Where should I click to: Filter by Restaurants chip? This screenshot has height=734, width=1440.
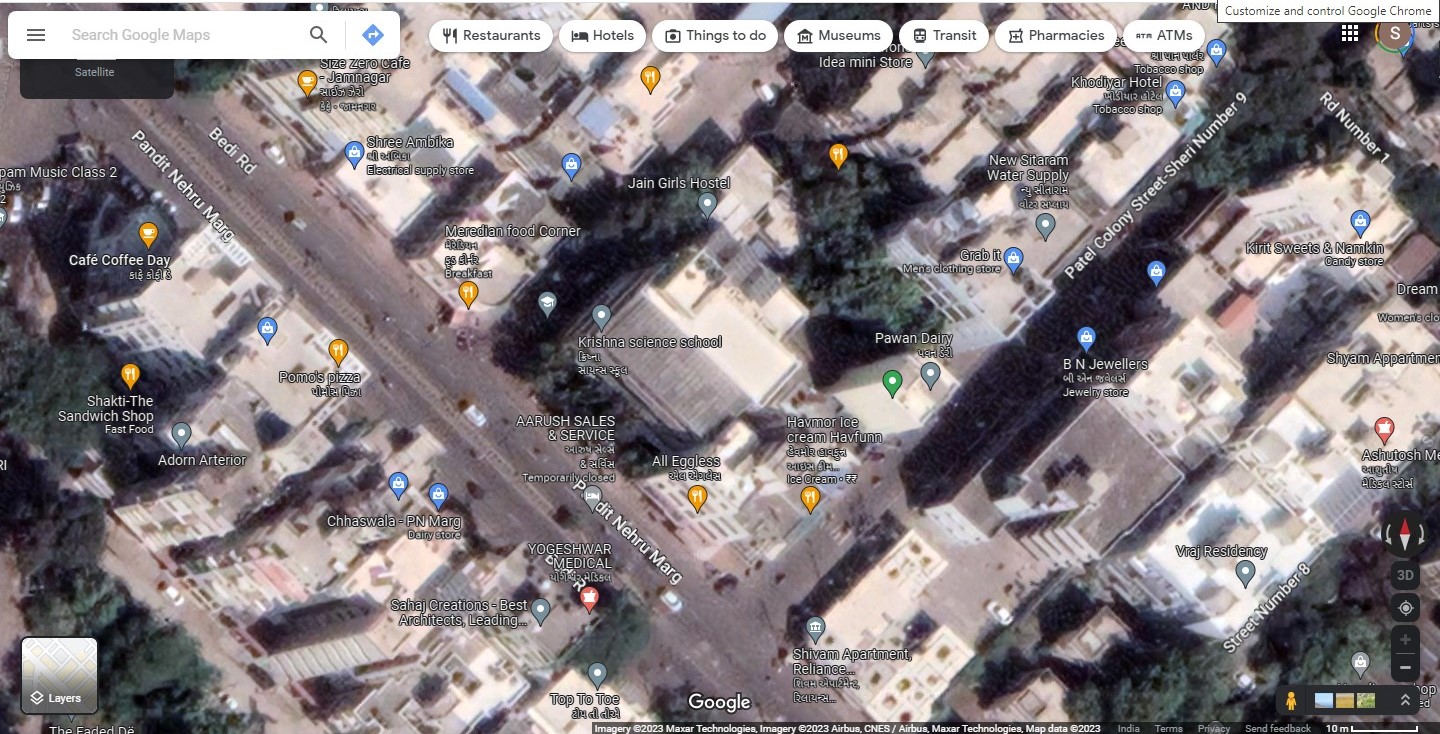click(491, 35)
